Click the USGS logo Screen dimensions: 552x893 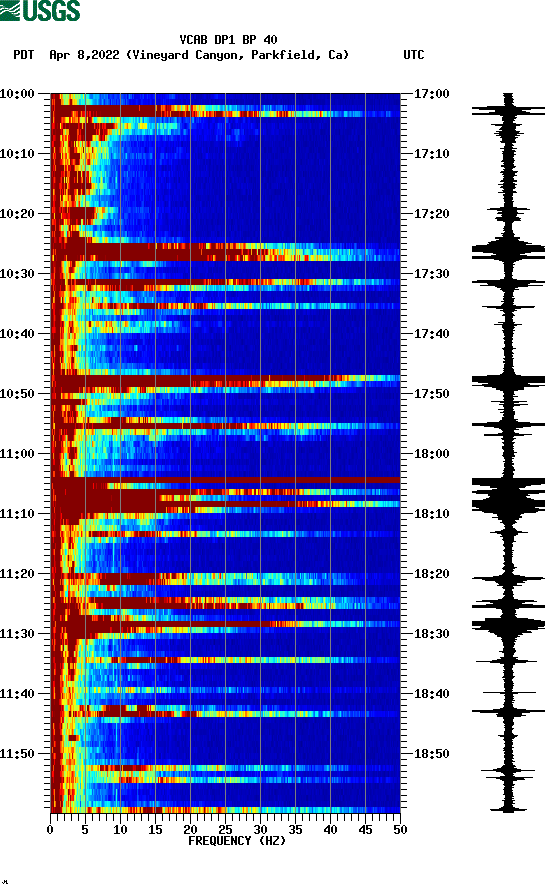tap(40, 10)
